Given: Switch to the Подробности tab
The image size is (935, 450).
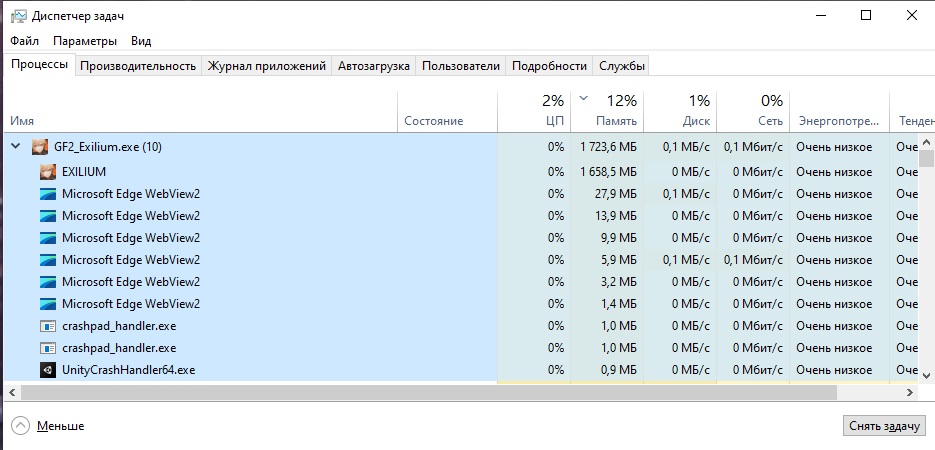Looking at the screenshot, I should [549, 66].
